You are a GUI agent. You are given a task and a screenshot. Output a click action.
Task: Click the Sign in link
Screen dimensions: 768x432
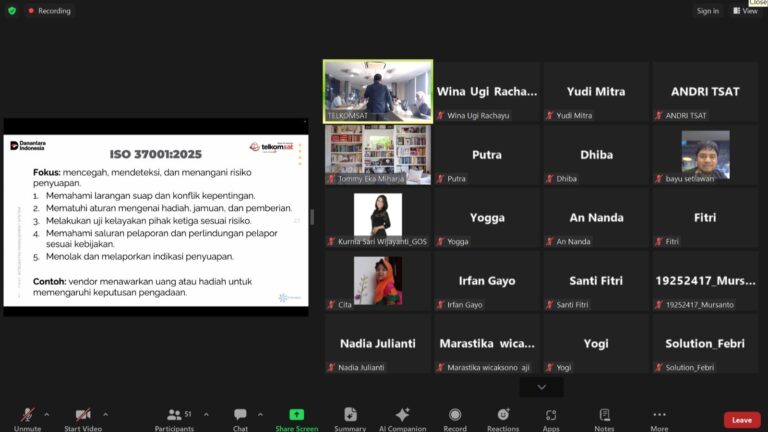708,10
